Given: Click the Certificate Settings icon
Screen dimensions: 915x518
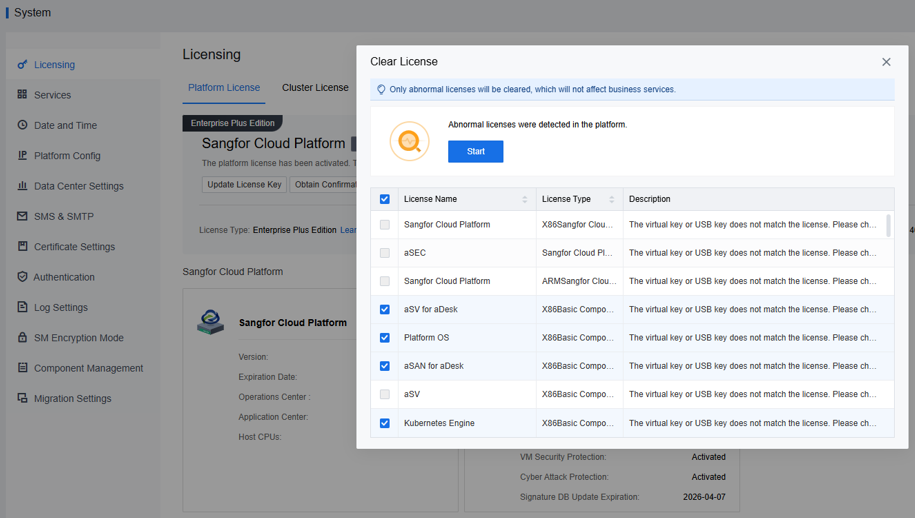Looking at the screenshot, I should pyautogui.click(x=22, y=246).
